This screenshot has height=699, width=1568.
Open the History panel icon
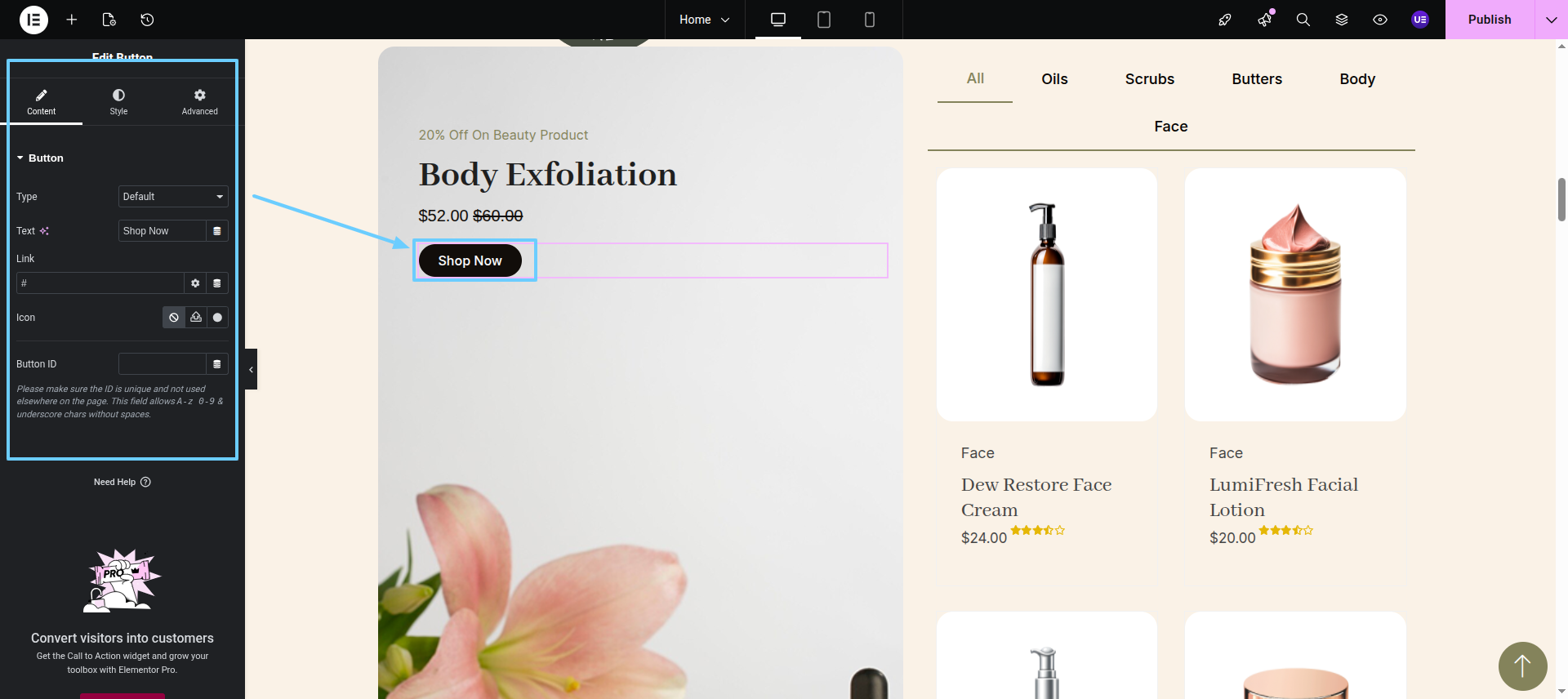(147, 20)
